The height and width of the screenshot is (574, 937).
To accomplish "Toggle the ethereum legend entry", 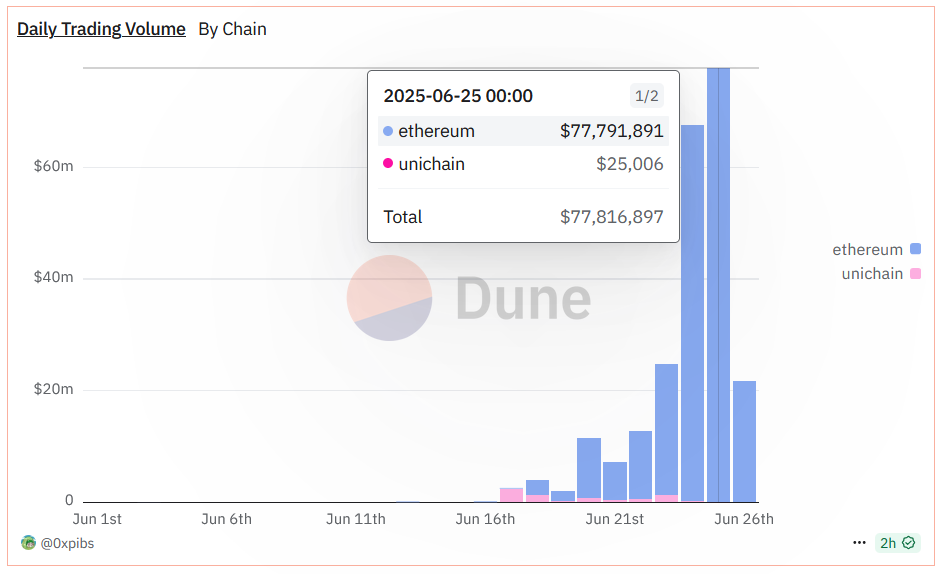I will (x=876, y=250).
